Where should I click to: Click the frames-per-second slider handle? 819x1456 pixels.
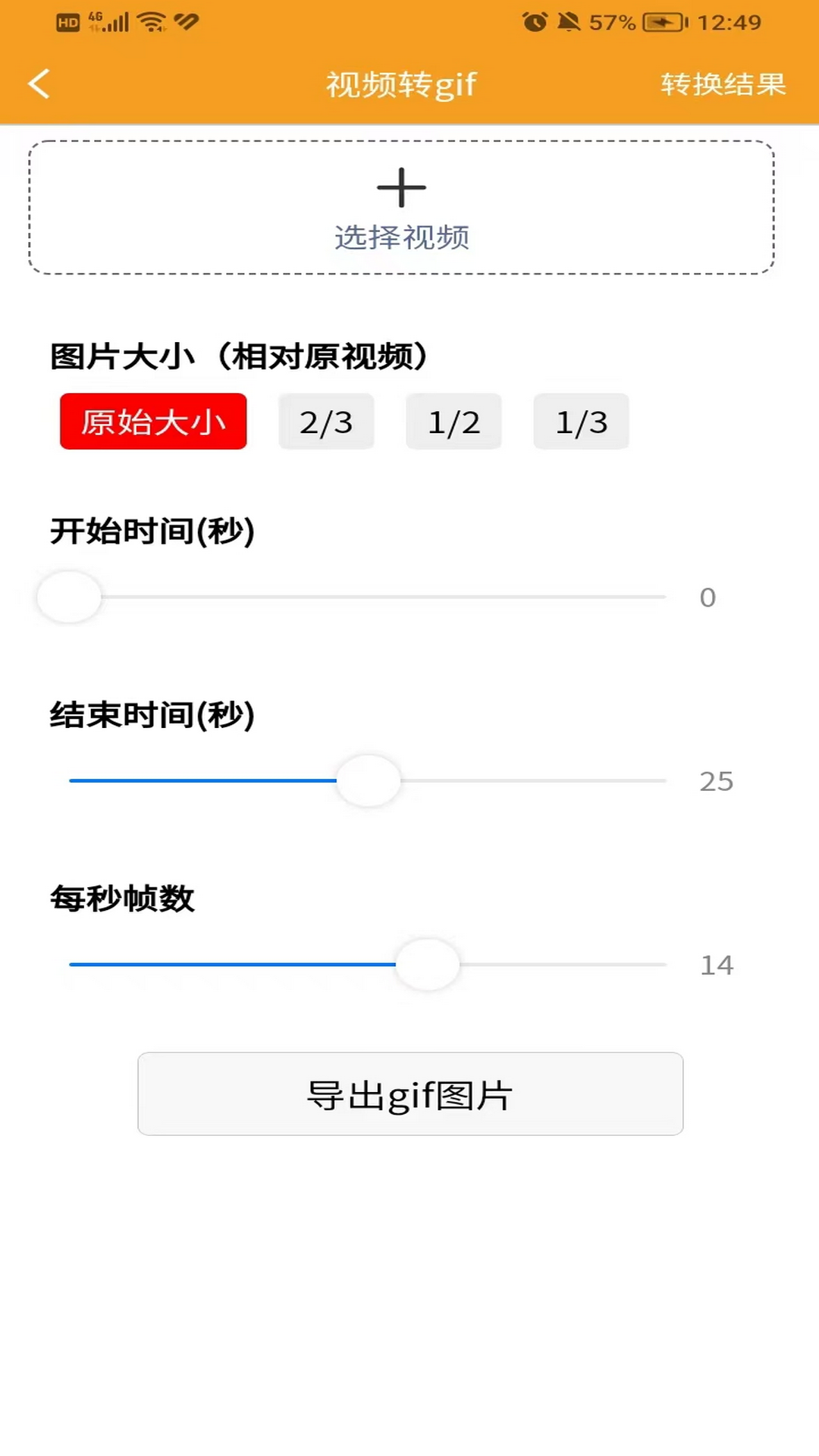pos(427,964)
